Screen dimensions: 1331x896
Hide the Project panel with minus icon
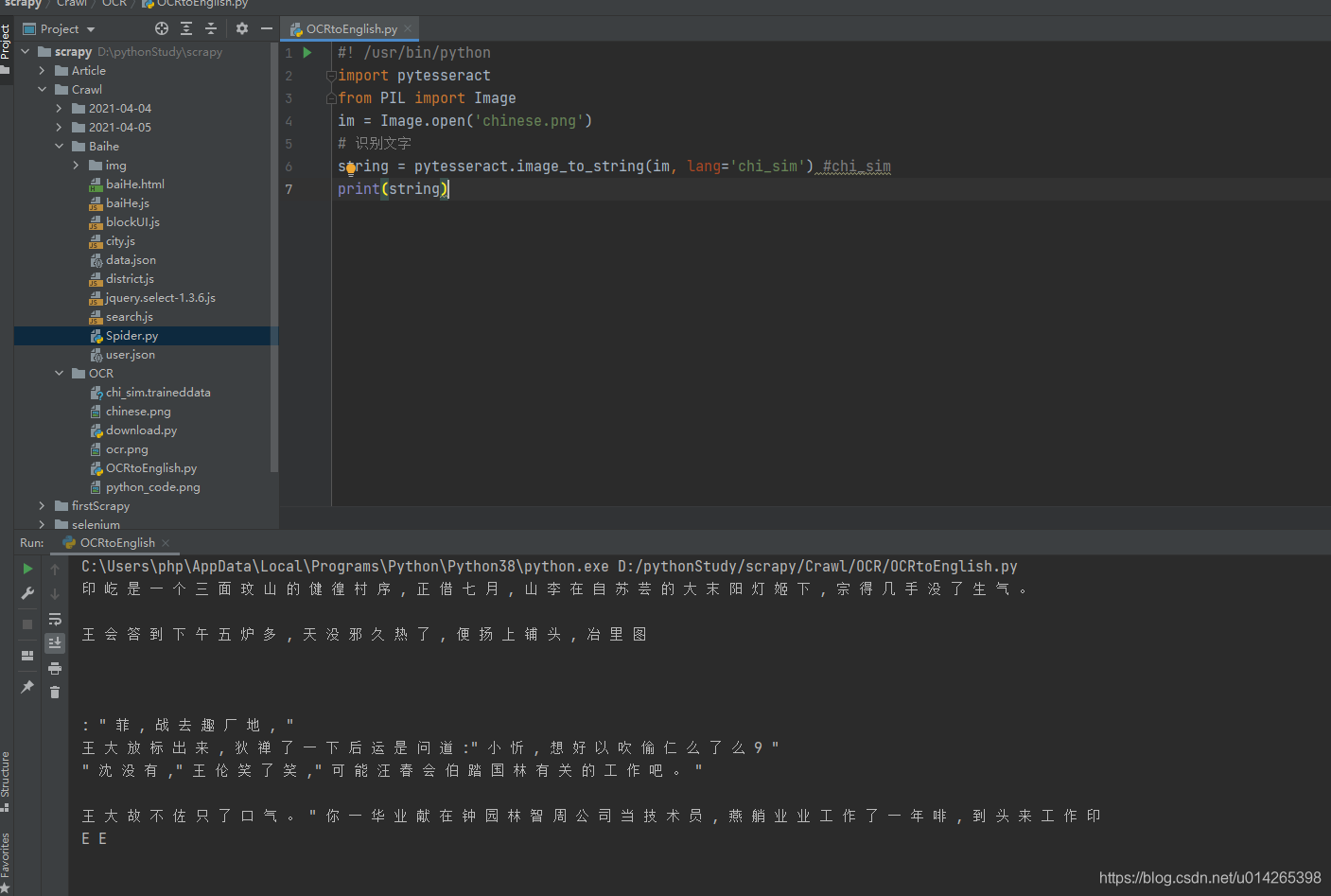[267, 28]
